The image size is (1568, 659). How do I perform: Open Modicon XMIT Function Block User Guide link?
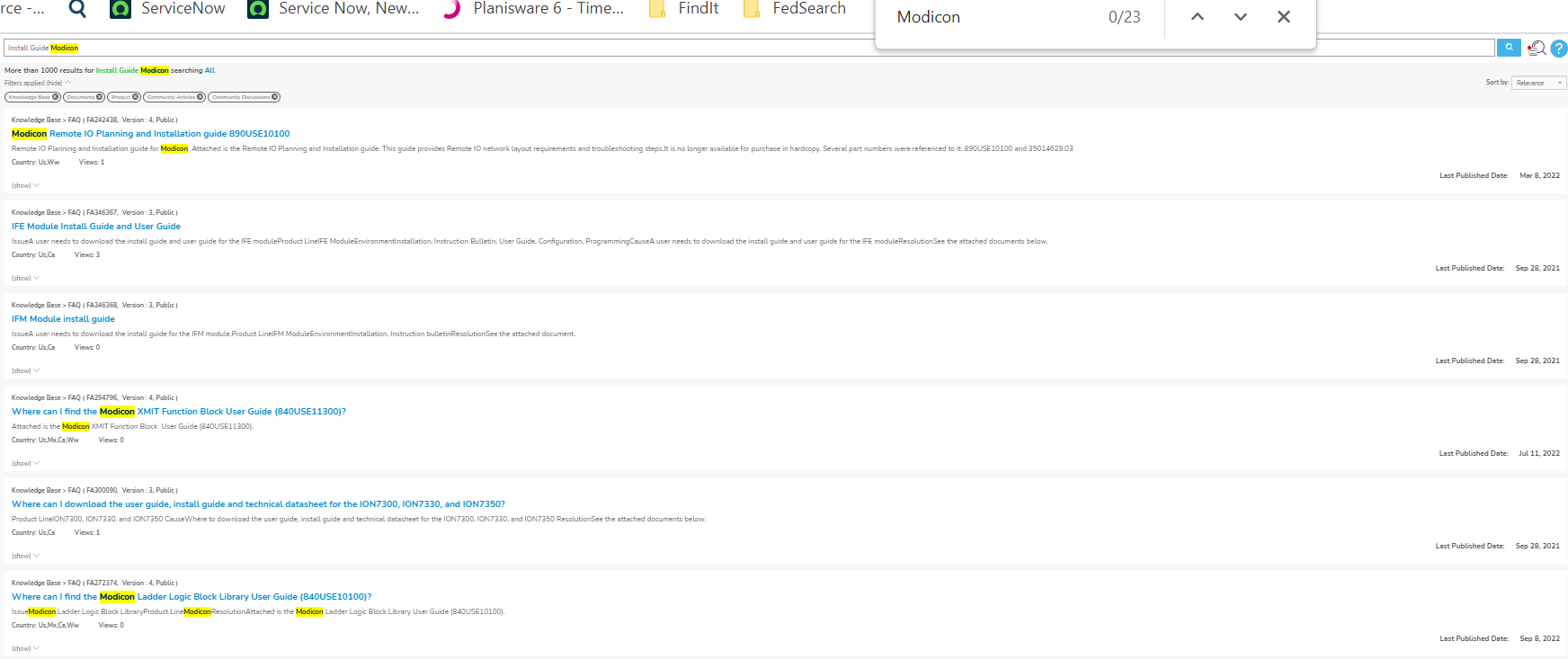[179, 412]
